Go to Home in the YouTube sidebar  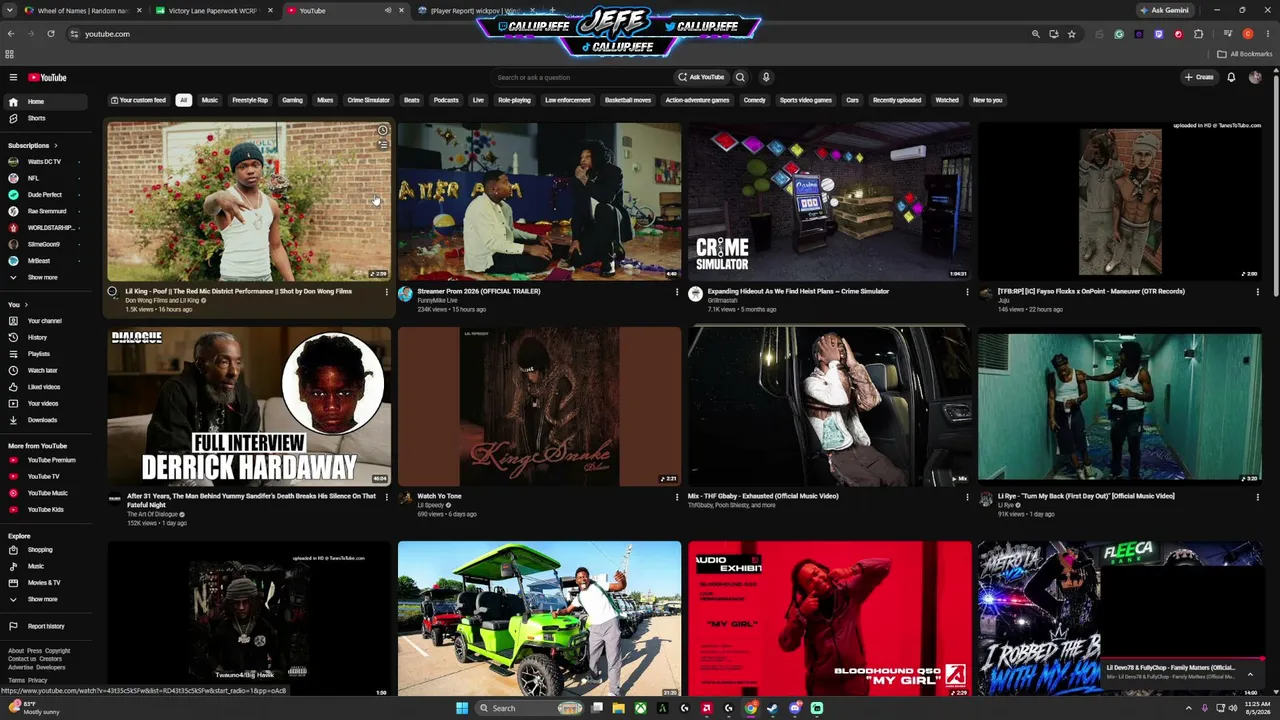pos(46,102)
